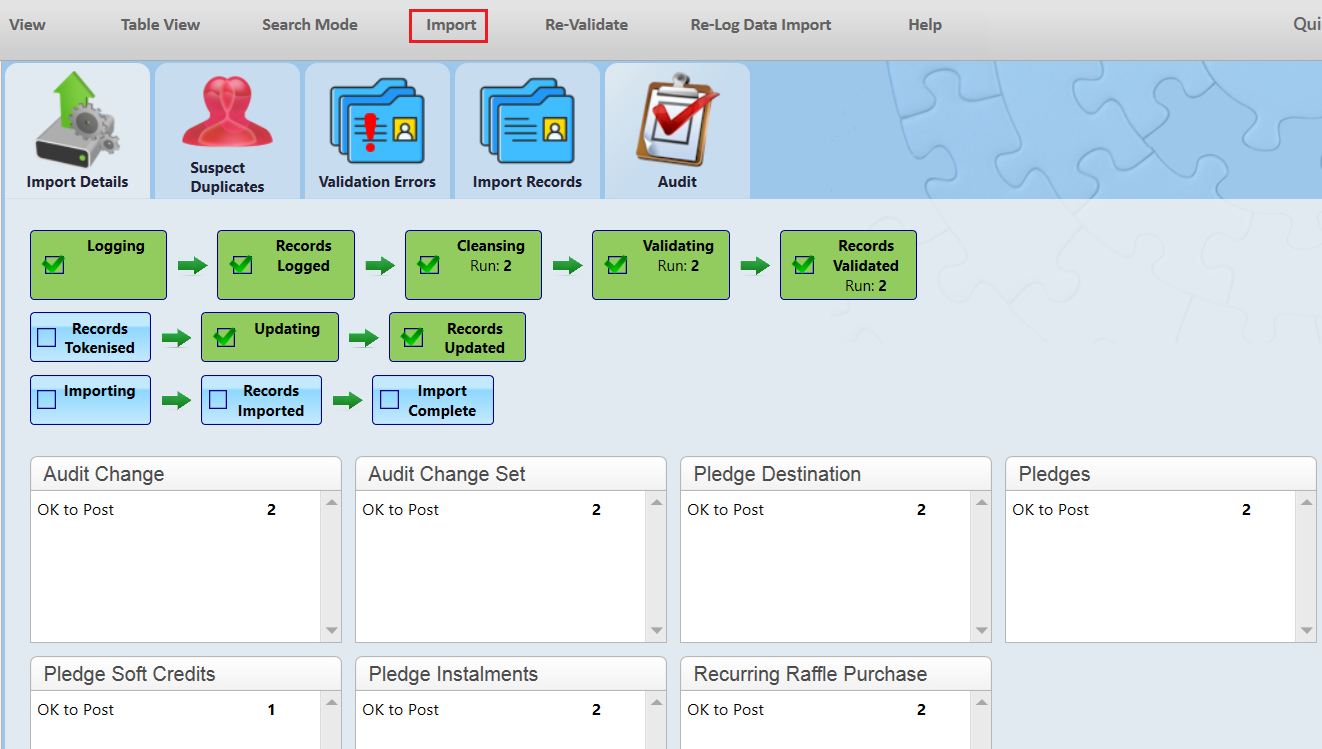The height and width of the screenshot is (749, 1322).
Task: Click the Audit Change Set panel header
Action: (x=511, y=474)
